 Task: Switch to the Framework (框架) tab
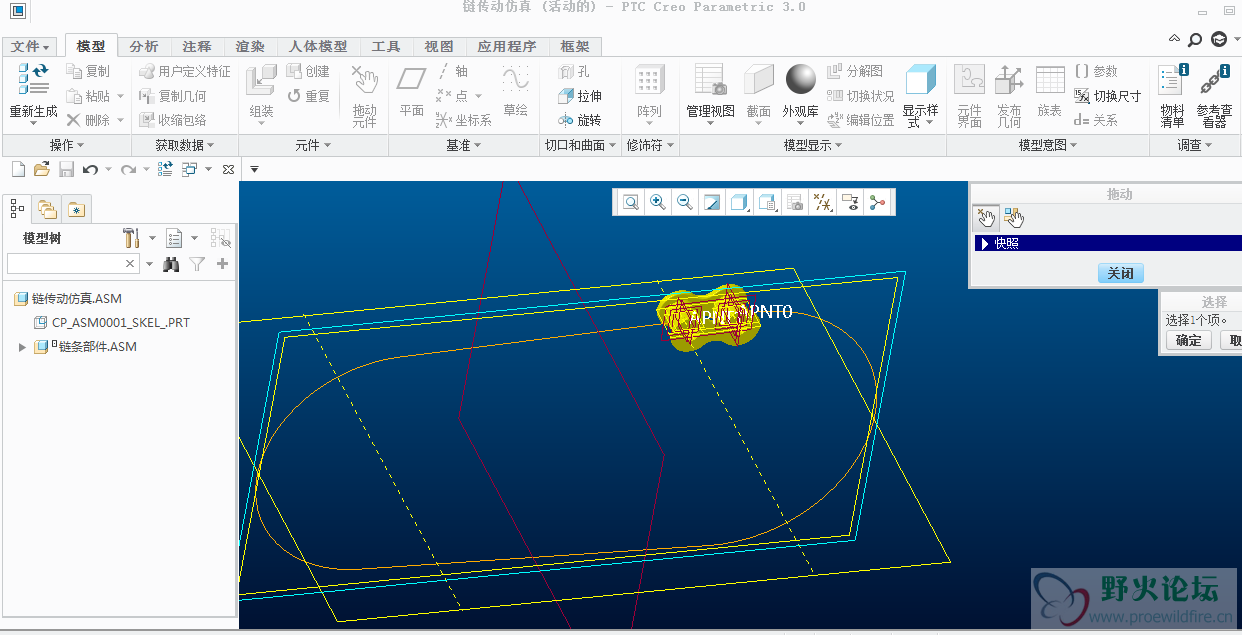click(575, 47)
